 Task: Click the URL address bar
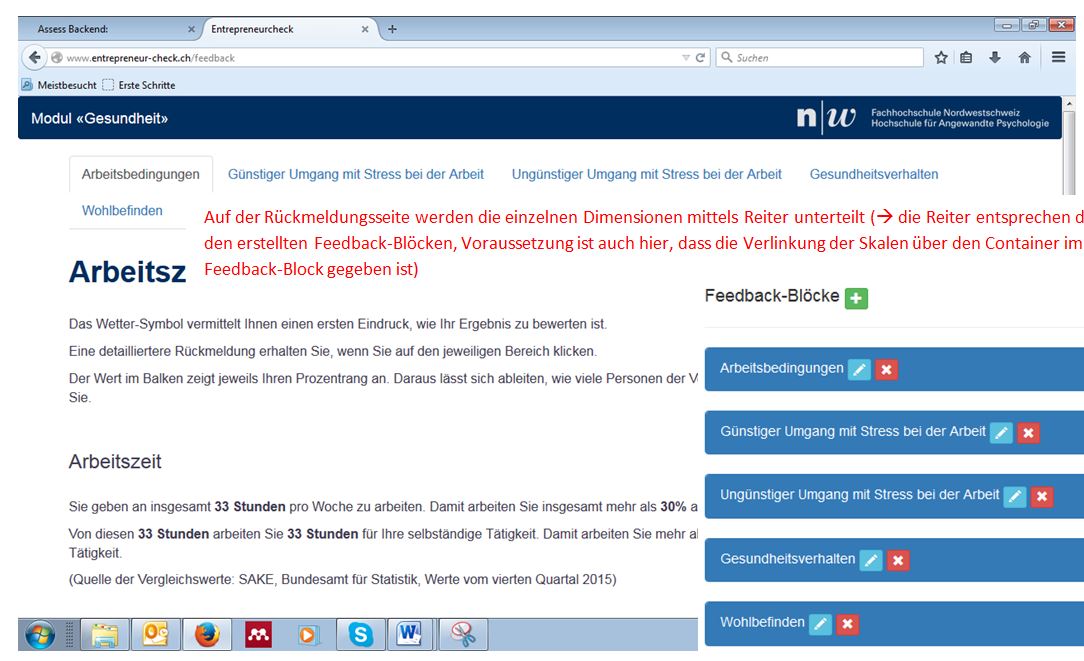pyautogui.click(x=366, y=58)
